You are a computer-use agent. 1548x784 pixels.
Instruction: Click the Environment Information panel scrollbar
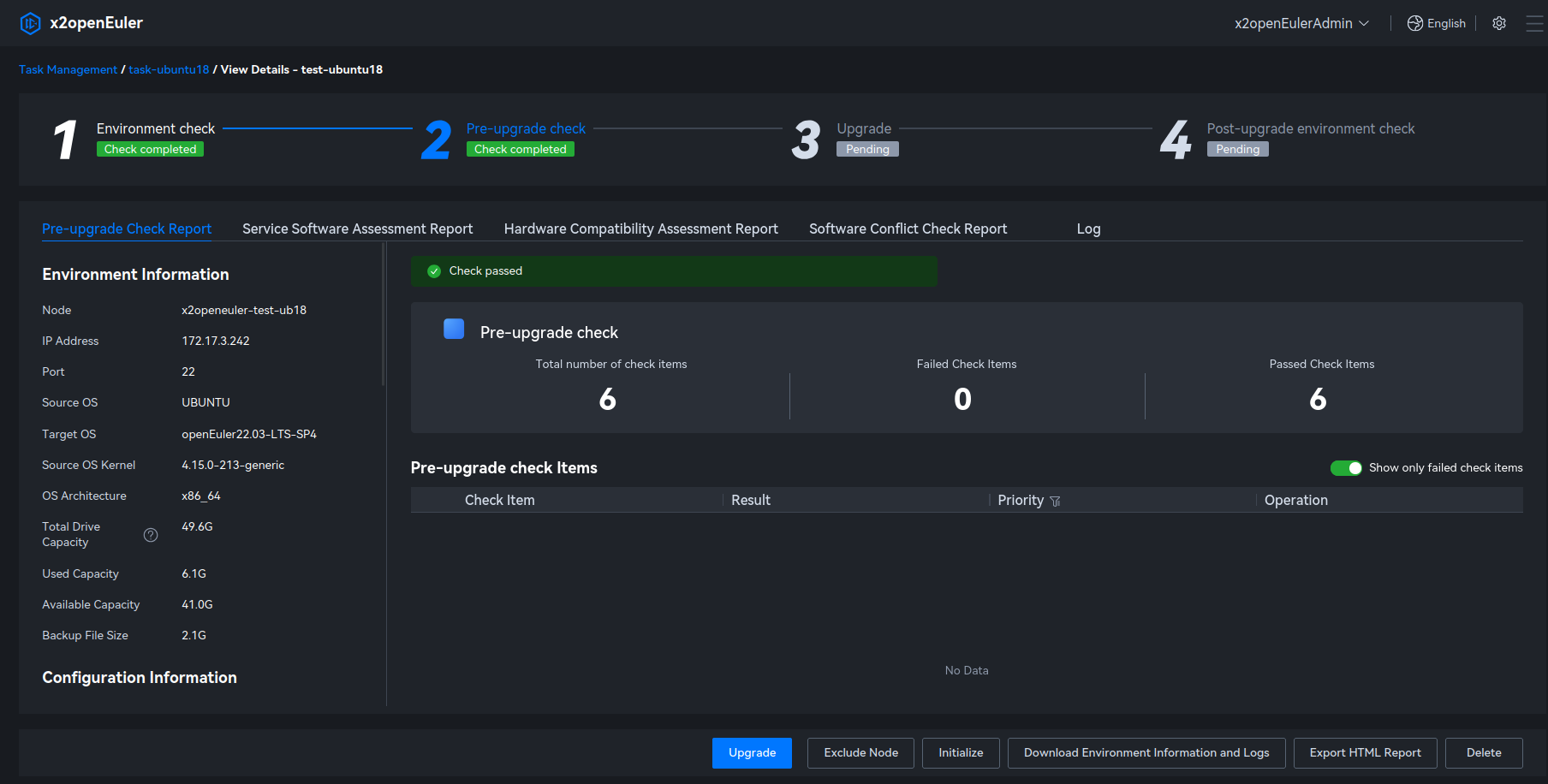click(383, 315)
